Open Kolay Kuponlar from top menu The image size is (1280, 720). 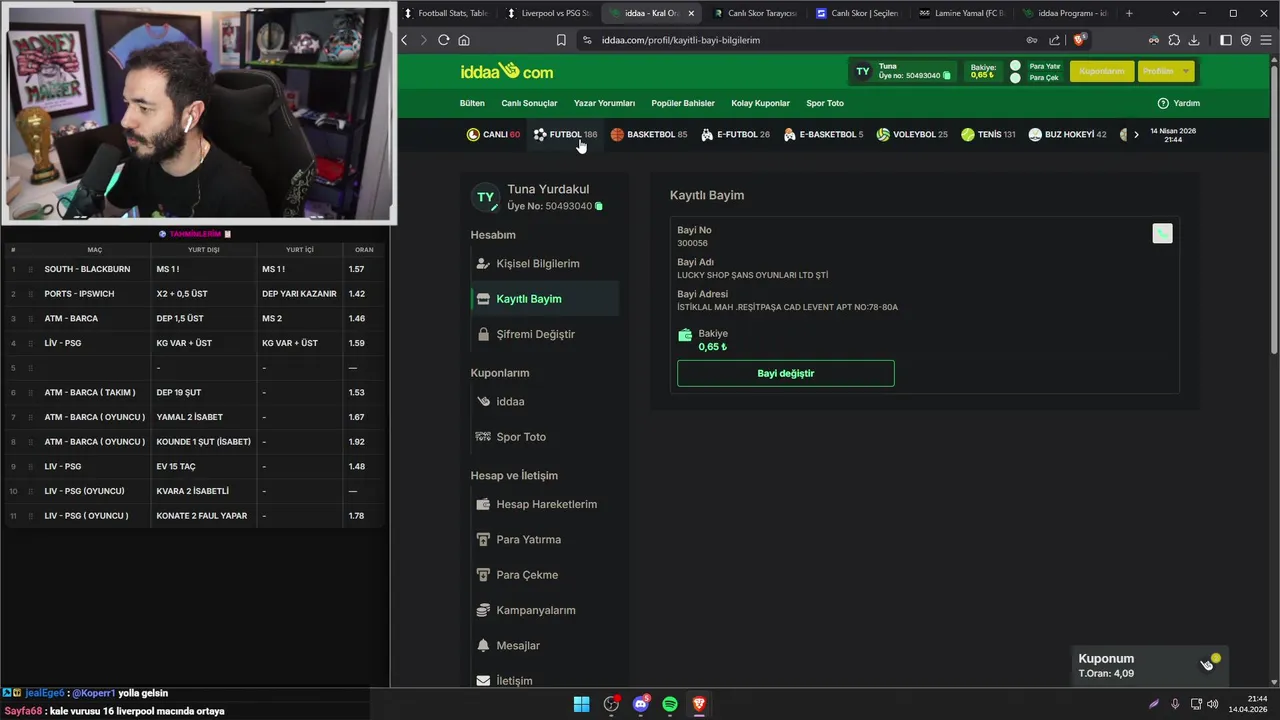coord(760,103)
